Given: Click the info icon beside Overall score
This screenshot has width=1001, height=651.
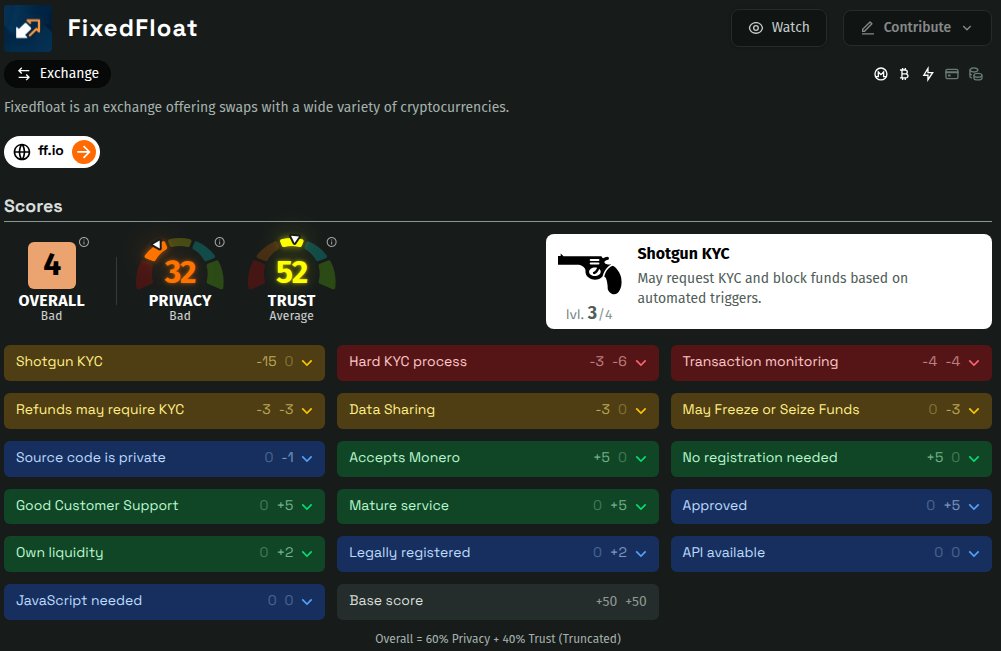Looking at the screenshot, I should 84,242.
